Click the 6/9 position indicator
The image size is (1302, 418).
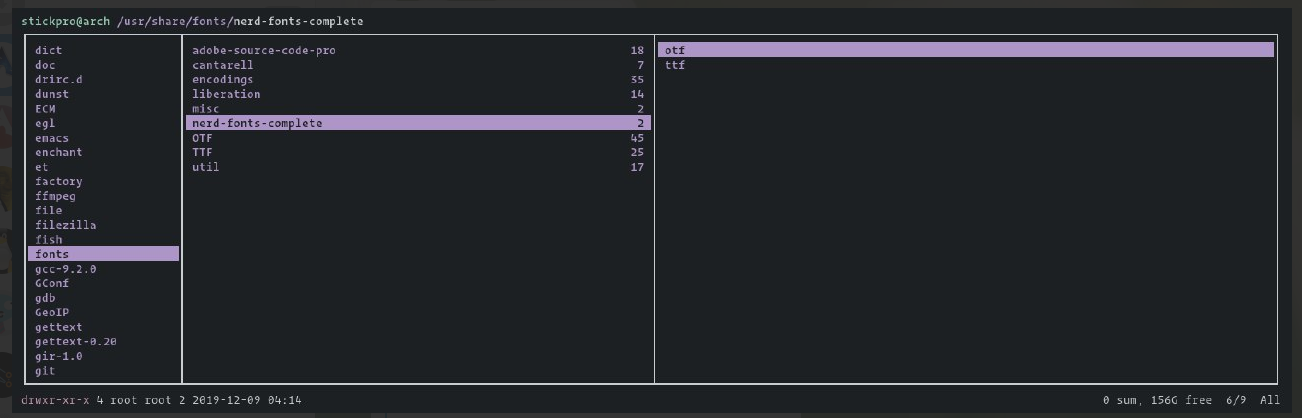coord(1235,400)
